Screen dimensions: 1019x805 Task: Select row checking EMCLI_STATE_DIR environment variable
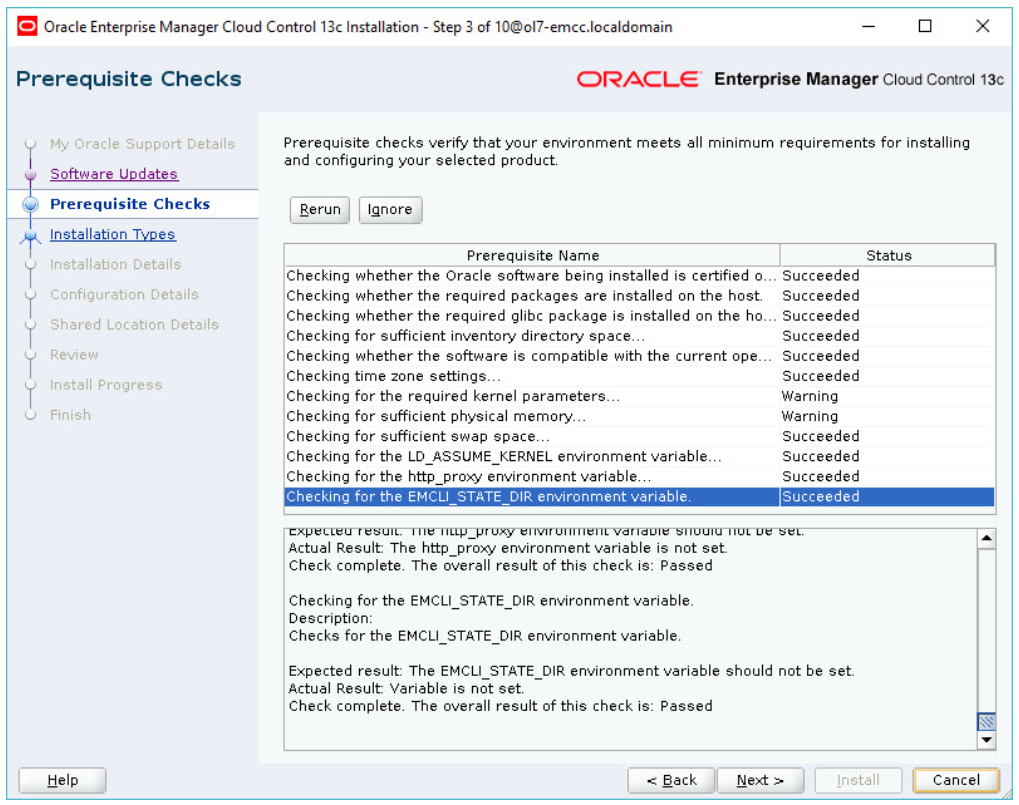pyautogui.click(x=639, y=497)
